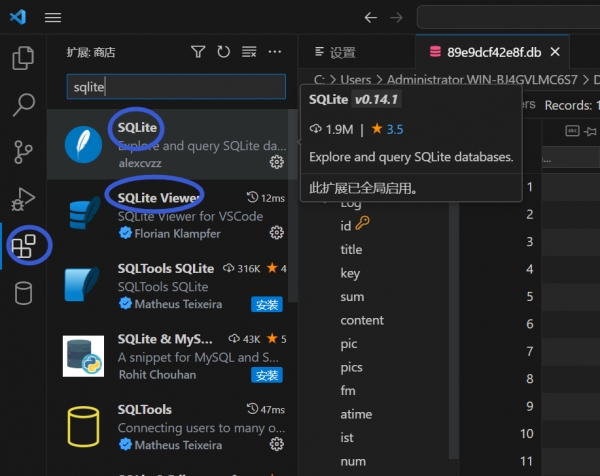
Task: Select the atime column
Action: pyautogui.click(x=356, y=414)
